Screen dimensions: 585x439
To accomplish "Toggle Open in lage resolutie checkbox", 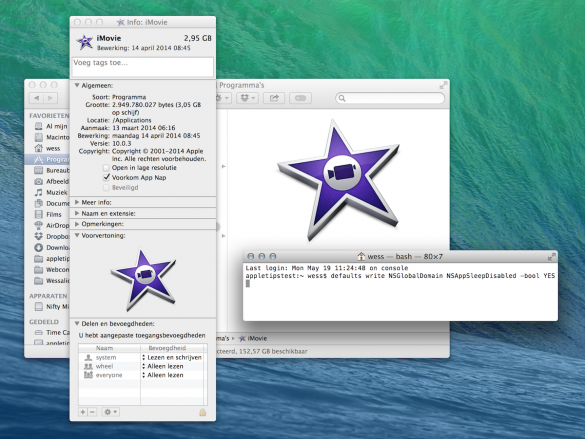I will (x=106, y=167).
